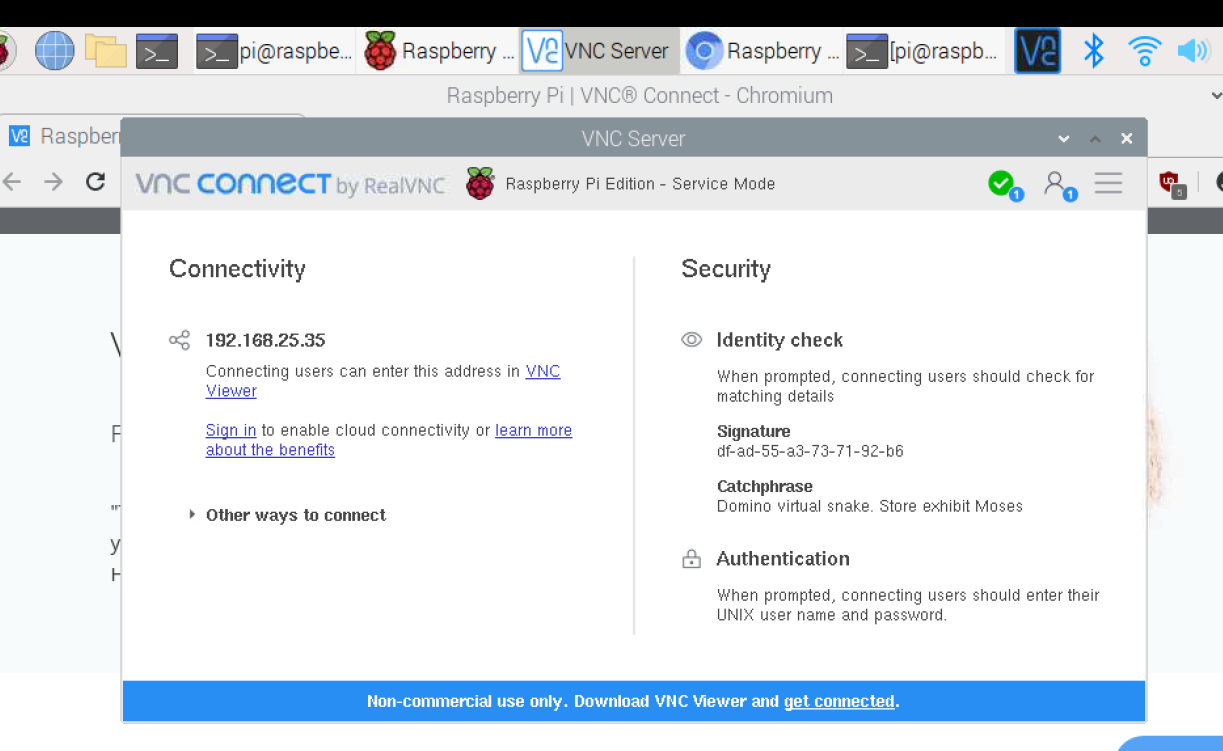Click the get connected link in the banner
This screenshot has width=1223, height=751.
tap(839, 701)
